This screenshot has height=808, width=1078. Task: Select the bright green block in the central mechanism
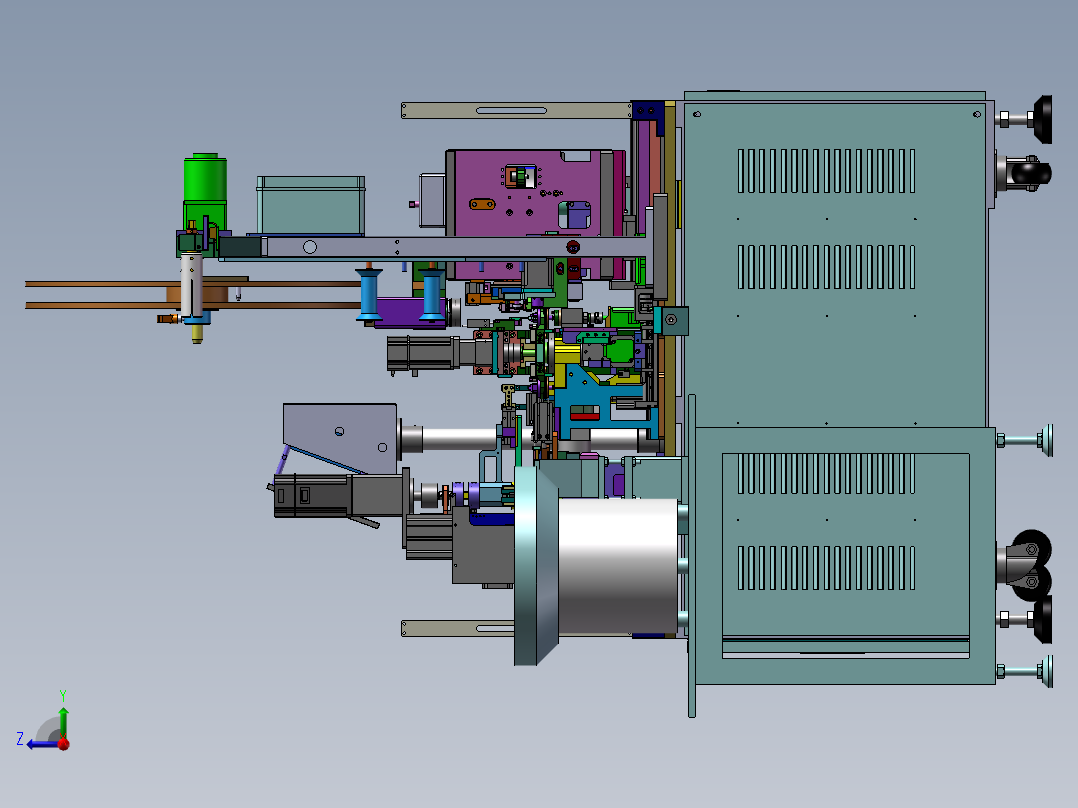click(619, 351)
